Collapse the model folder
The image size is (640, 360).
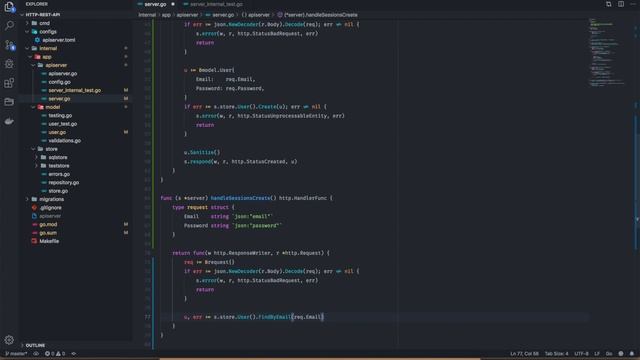click(x=52, y=107)
